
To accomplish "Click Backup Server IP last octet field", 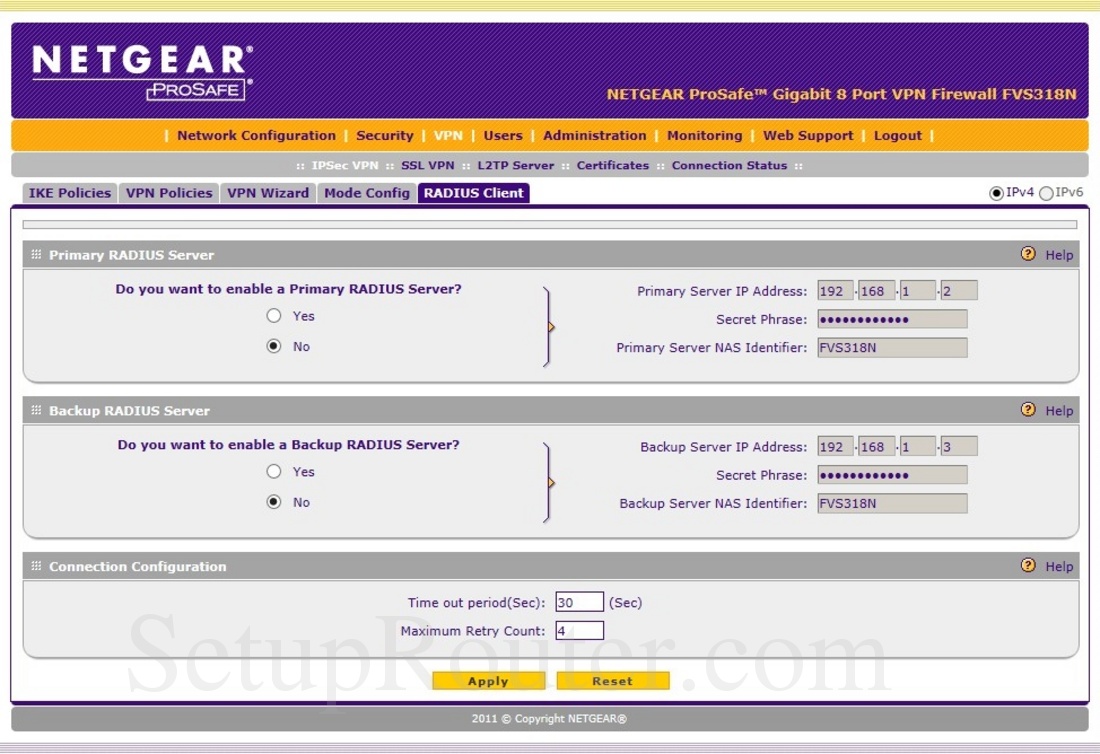I will 959,446.
